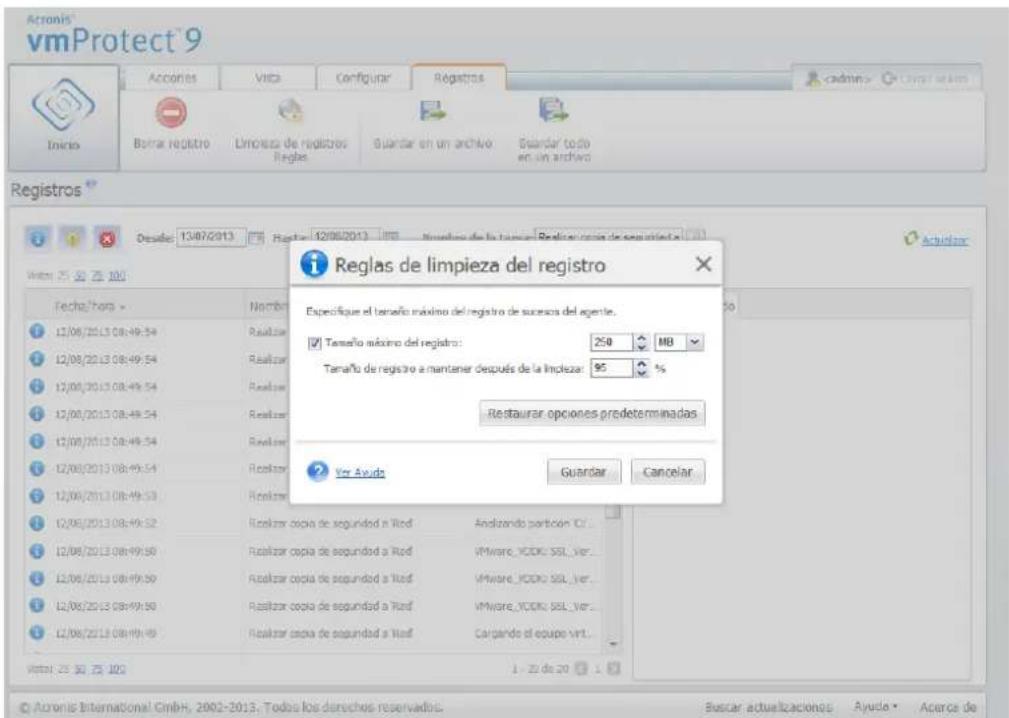Screen dimensions: 1009x718
Task: Click the scrollbar down arrow in log list
Action: 613,644
